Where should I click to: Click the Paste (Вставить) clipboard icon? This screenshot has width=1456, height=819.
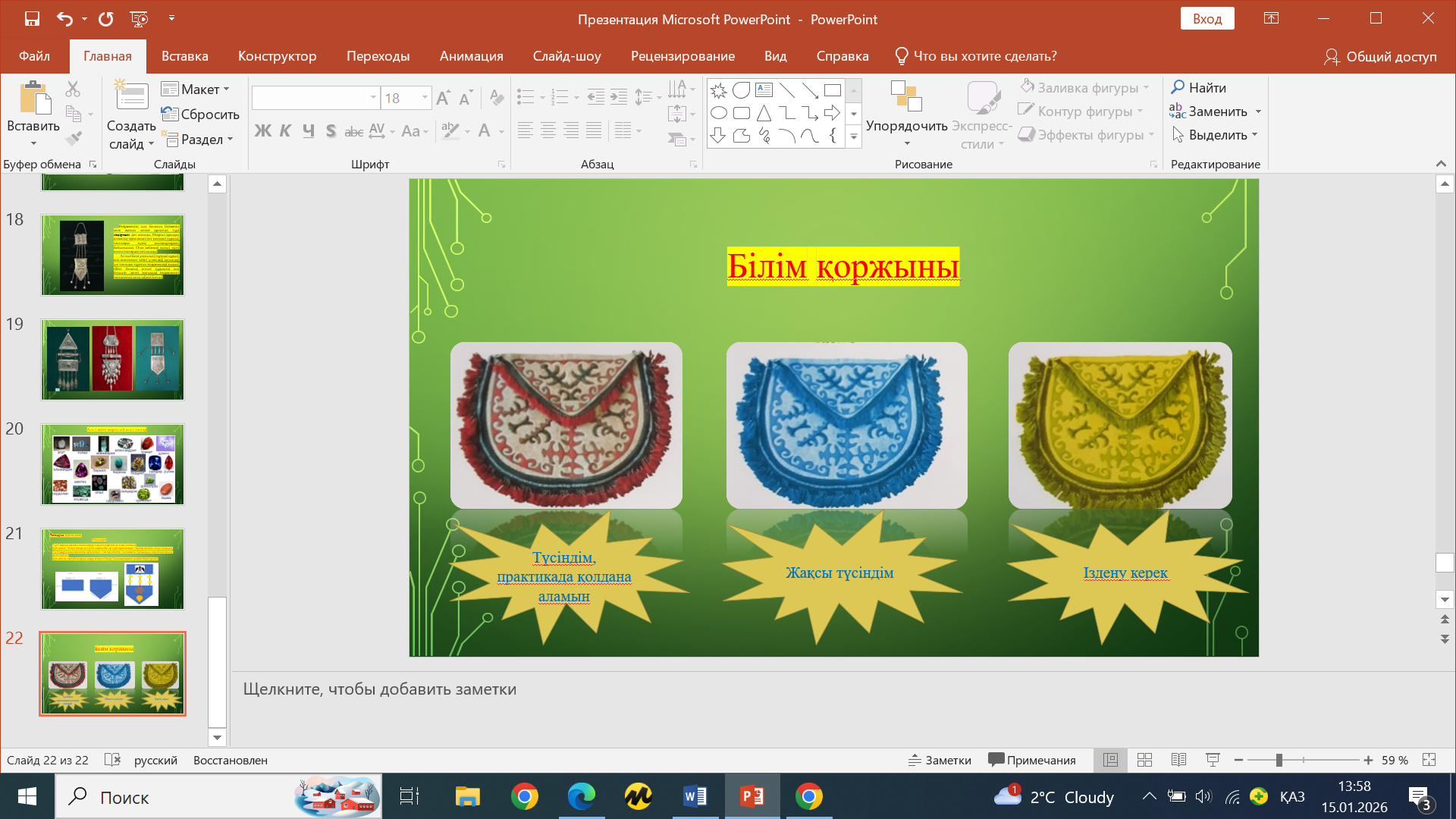click(x=33, y=99)
